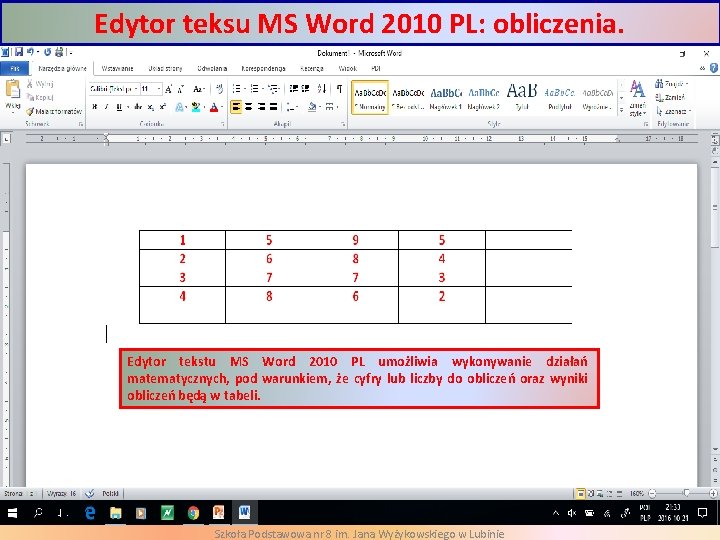Click the multilevel list icon
The width and height of the screenshot is (720, 540).
273,89
